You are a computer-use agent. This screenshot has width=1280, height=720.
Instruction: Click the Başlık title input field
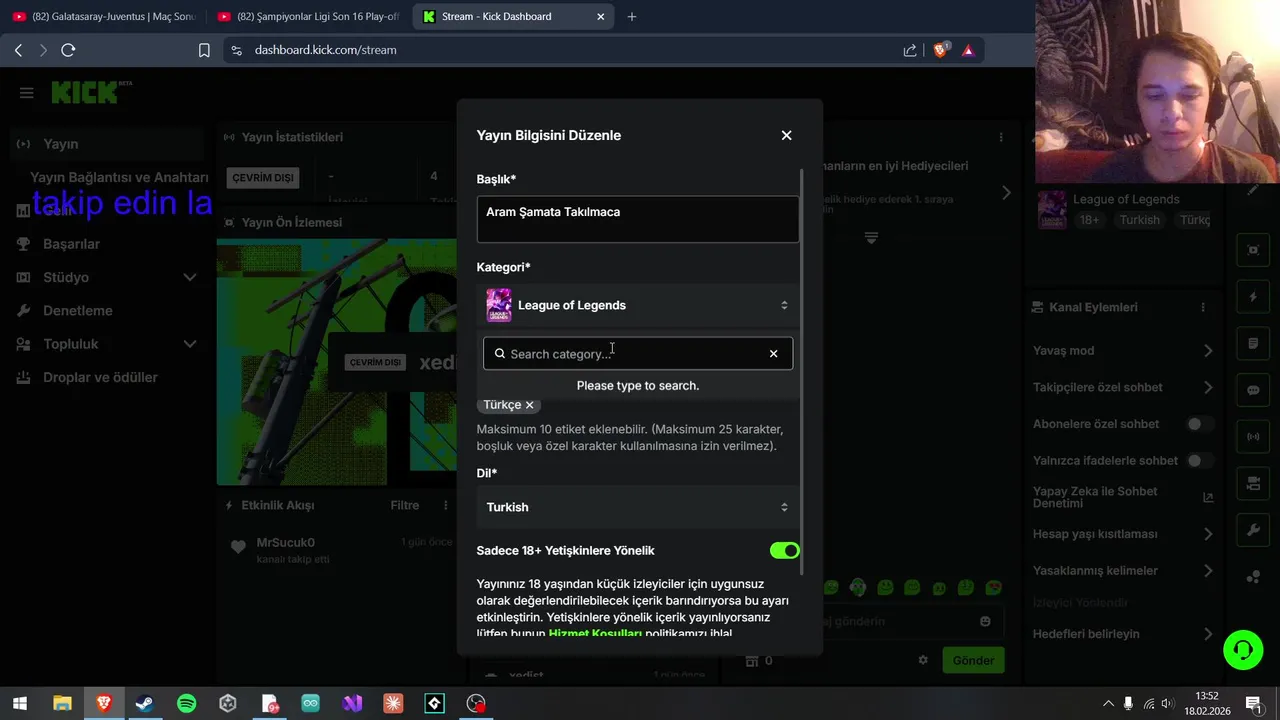(x=638, y=219)
